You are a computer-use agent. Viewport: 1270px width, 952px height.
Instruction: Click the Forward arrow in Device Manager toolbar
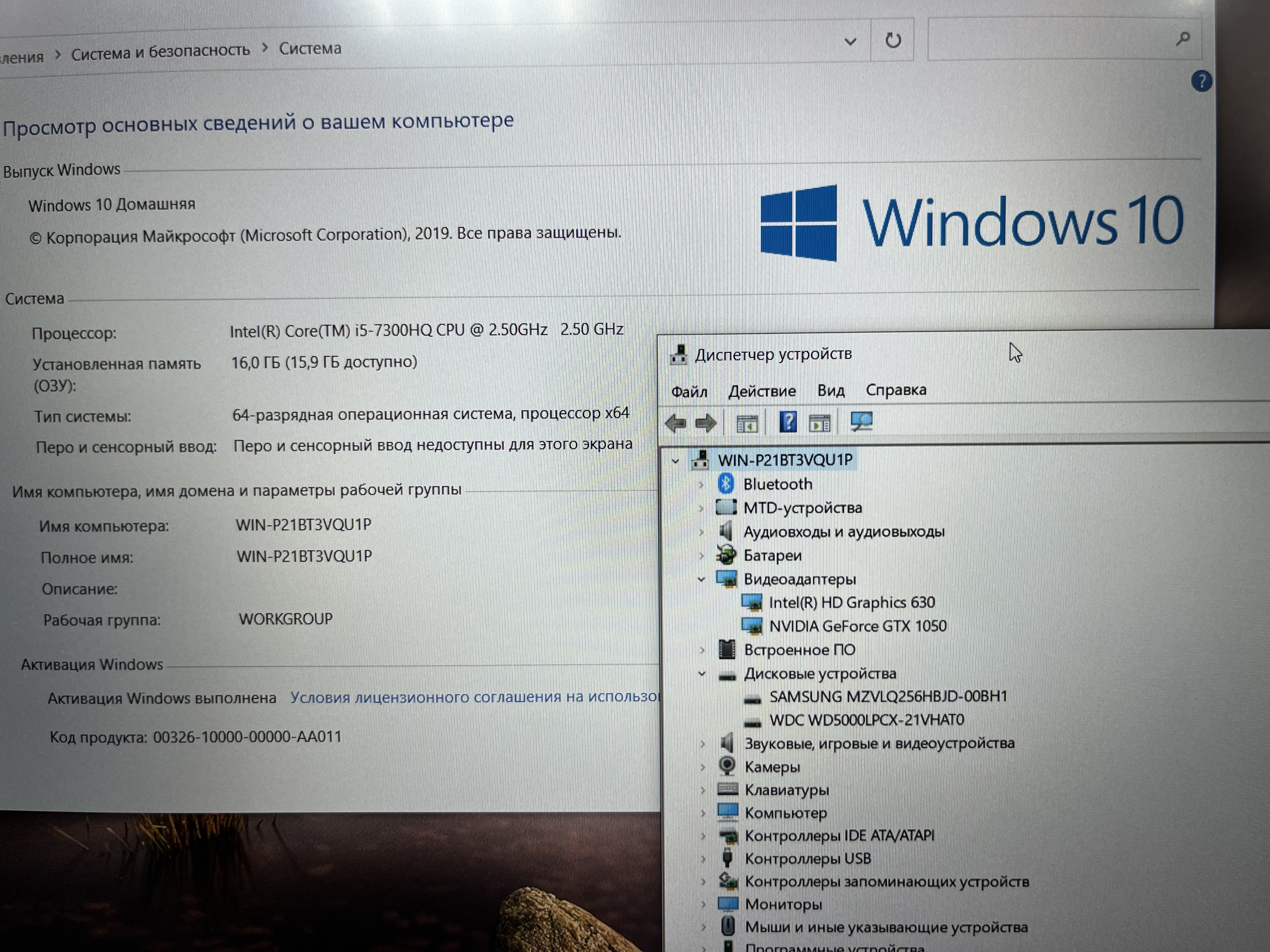pyautogui.click(x=706, y=423)
